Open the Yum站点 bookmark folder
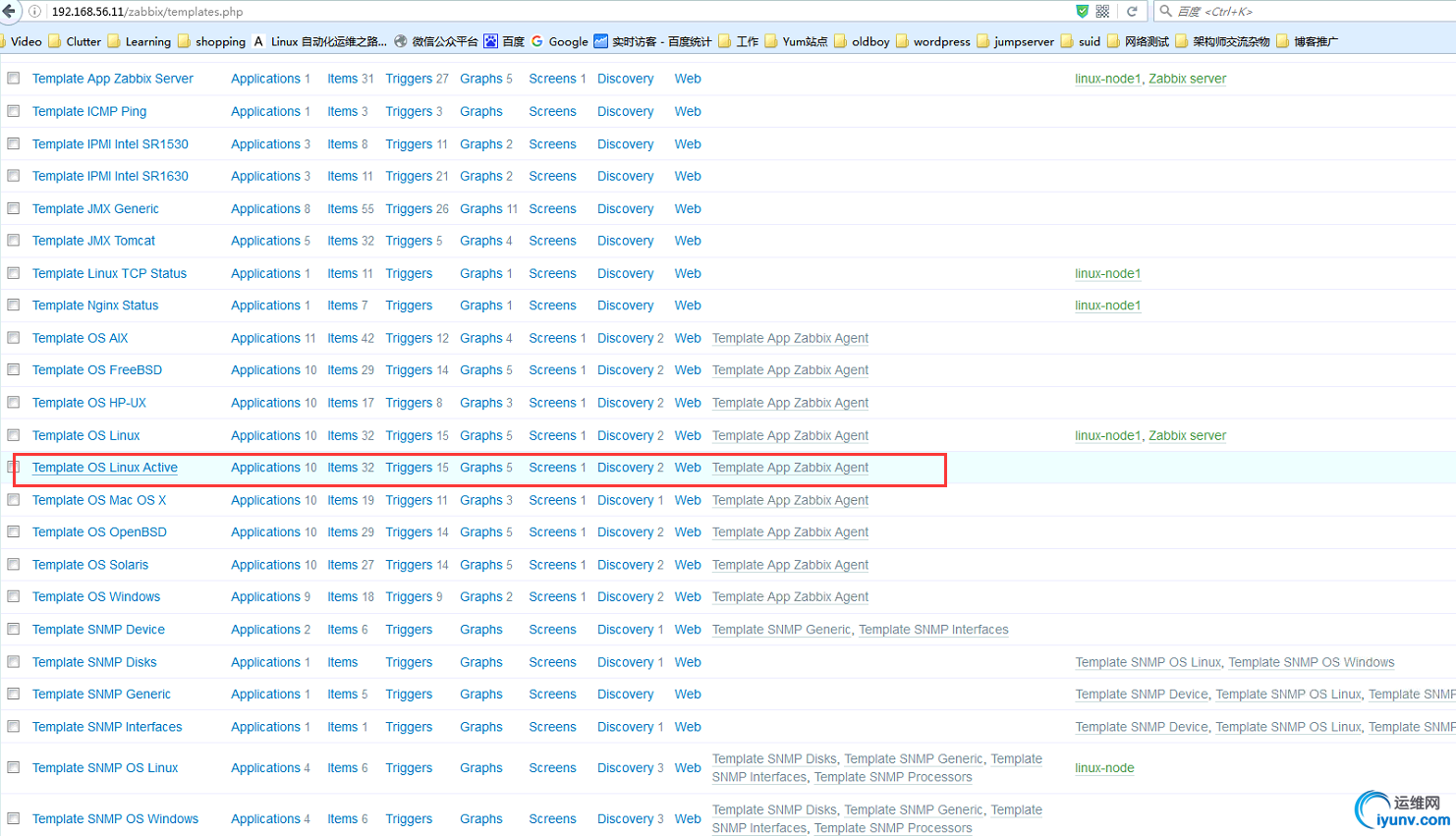1456x836 pixels. click(797, 41)
